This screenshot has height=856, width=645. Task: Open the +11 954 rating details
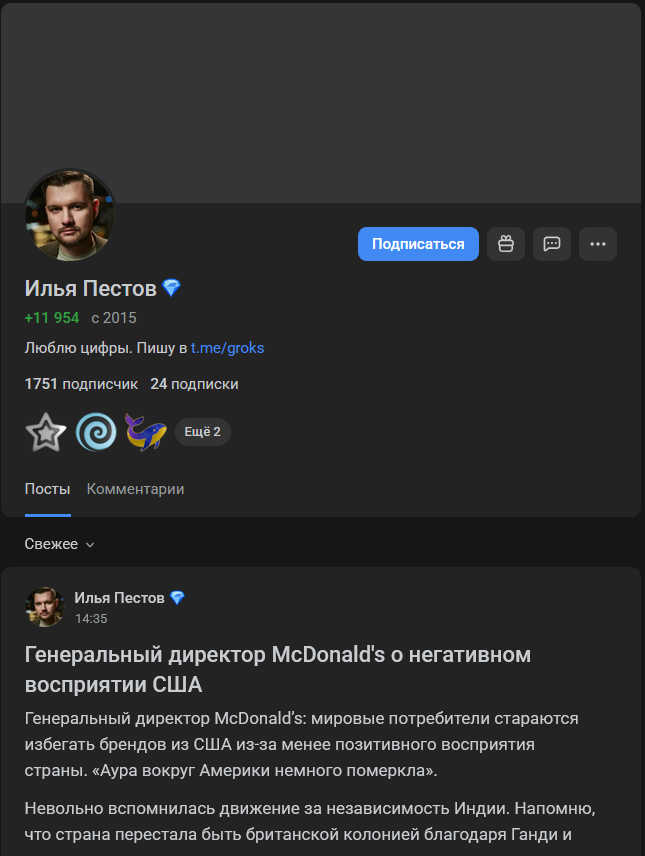point(51,317)
